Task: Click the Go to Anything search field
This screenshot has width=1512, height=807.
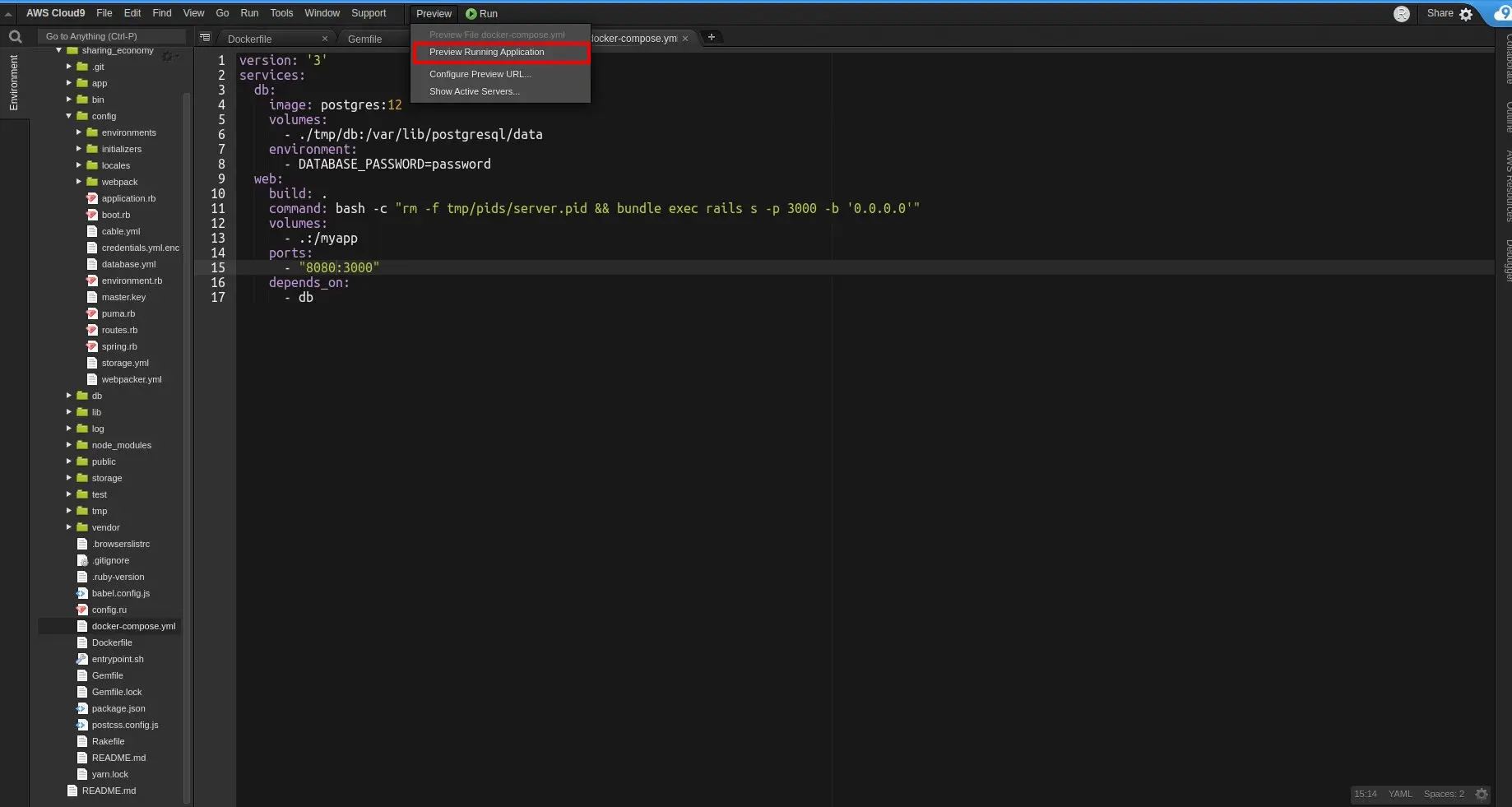Action: (x=112, y=36)
